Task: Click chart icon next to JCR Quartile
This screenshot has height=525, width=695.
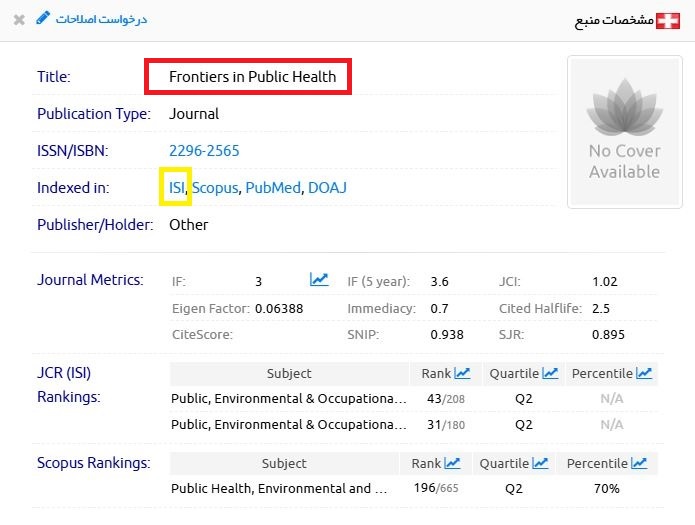Action: (x=550, y=374)
